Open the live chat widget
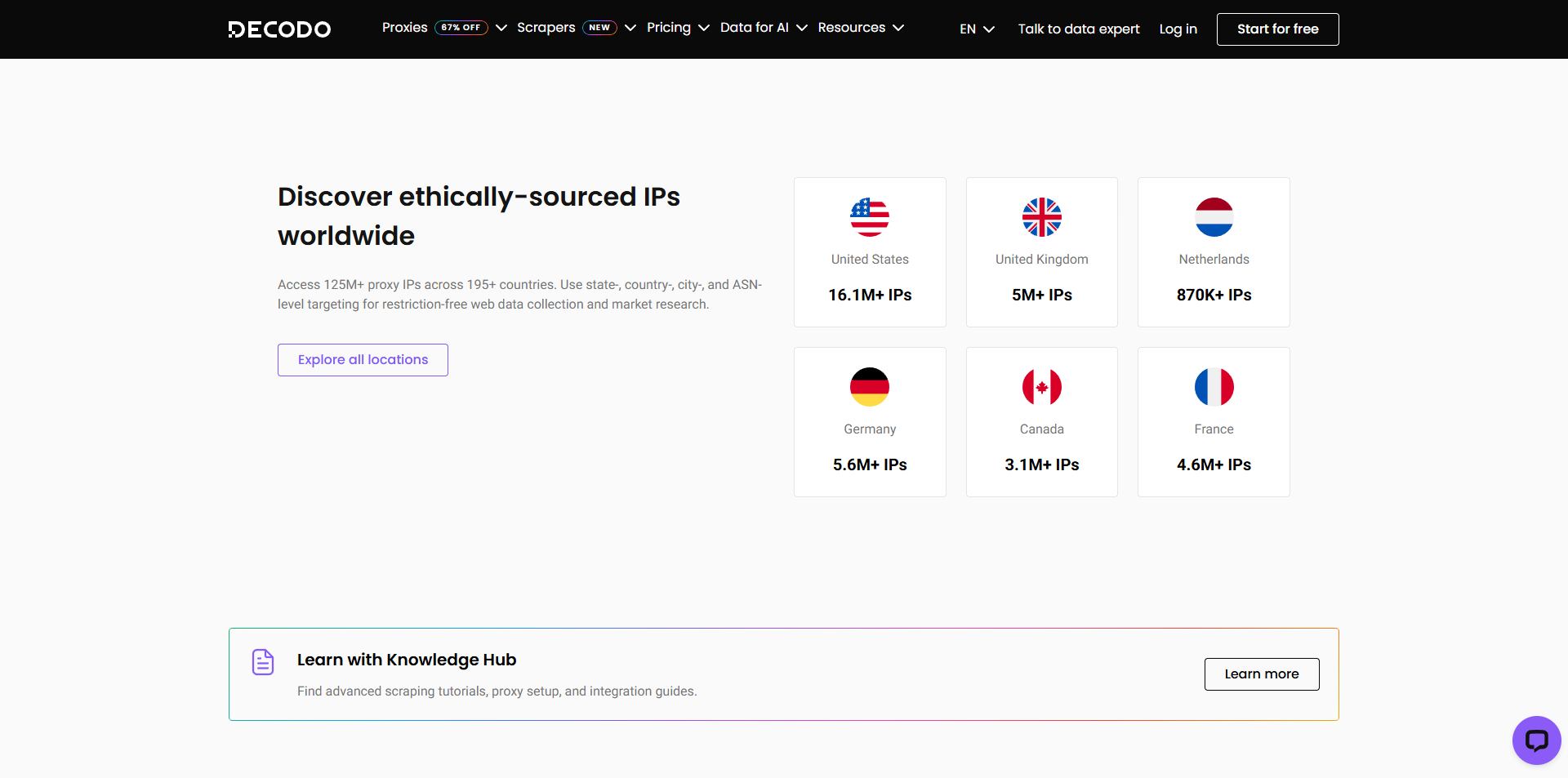The image size is (1568, 778). point(1537,740)
